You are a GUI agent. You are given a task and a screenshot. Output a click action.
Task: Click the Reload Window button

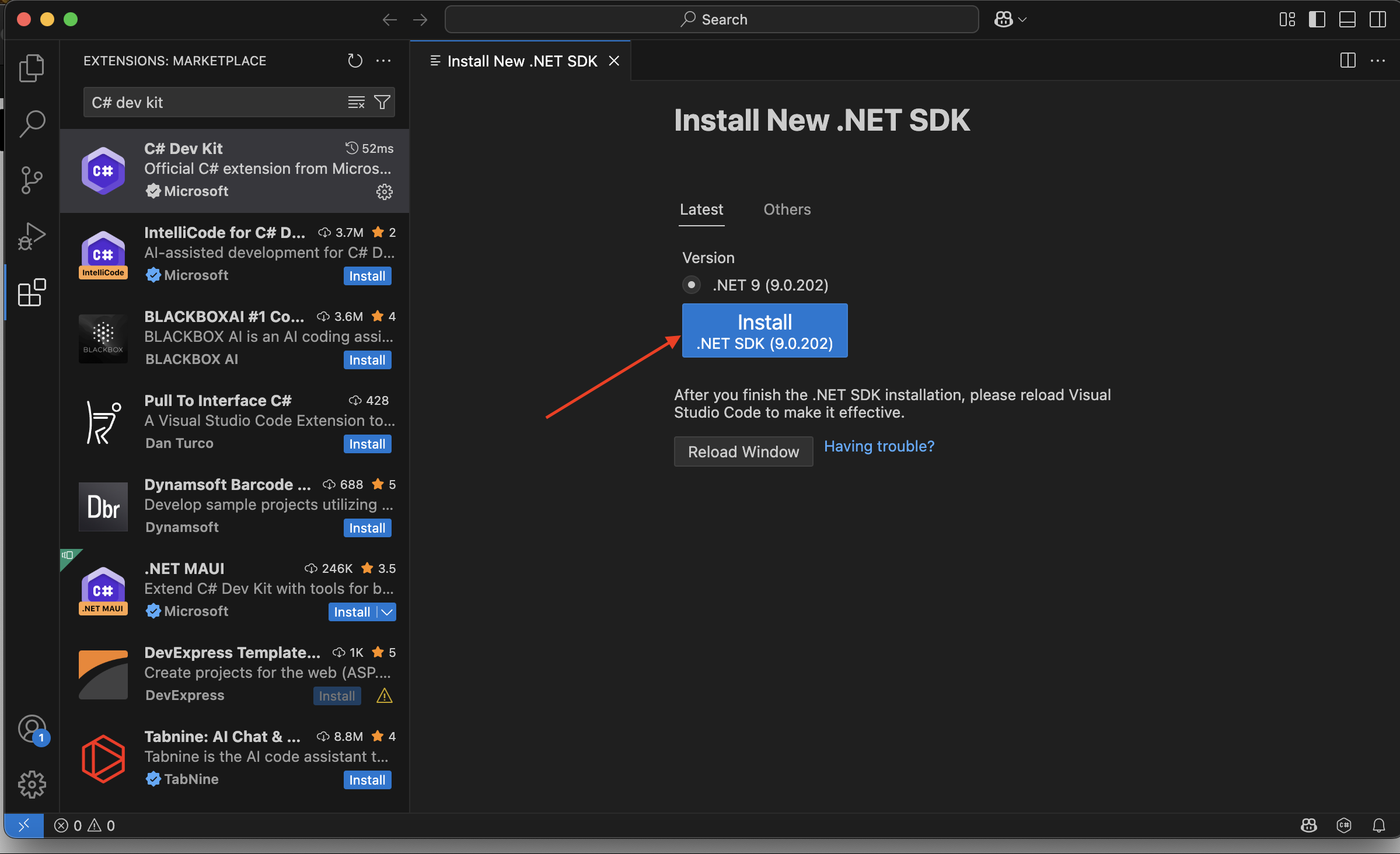[743, 452]
